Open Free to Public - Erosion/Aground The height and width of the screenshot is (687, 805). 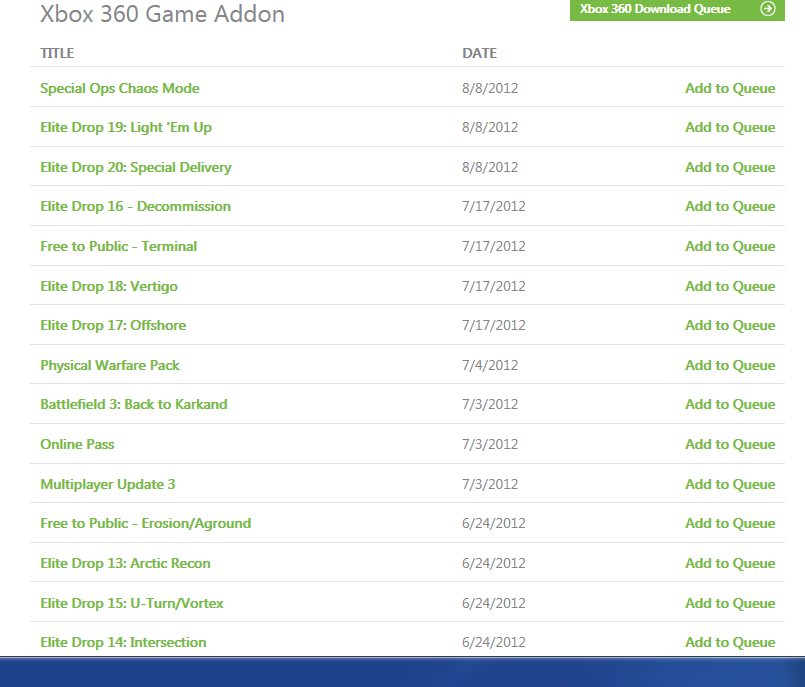tap(146, 524)
